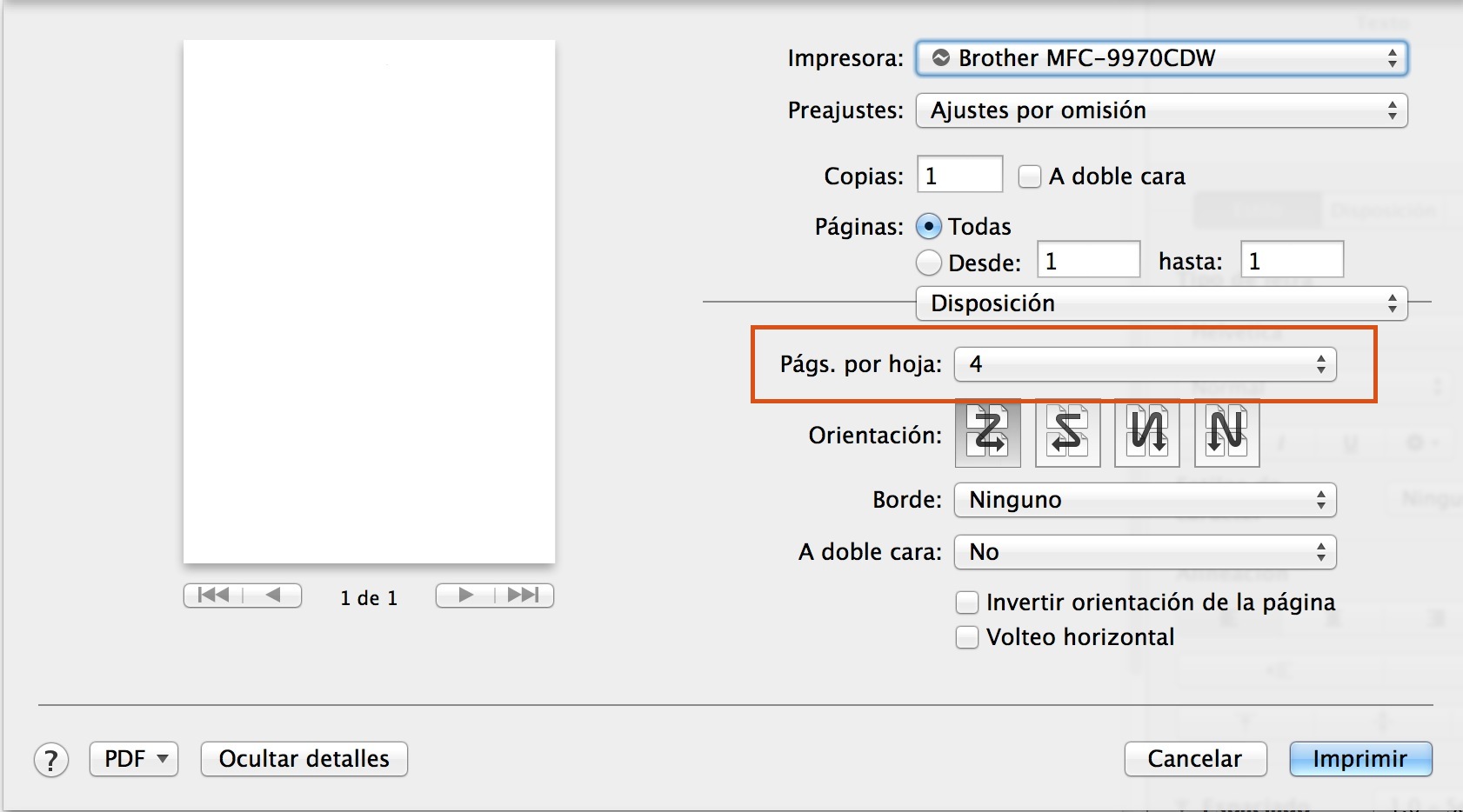Click the Ocultar detalles button
The width and height of the screenshot is (1463, 812).
click(x=304, y=759)
